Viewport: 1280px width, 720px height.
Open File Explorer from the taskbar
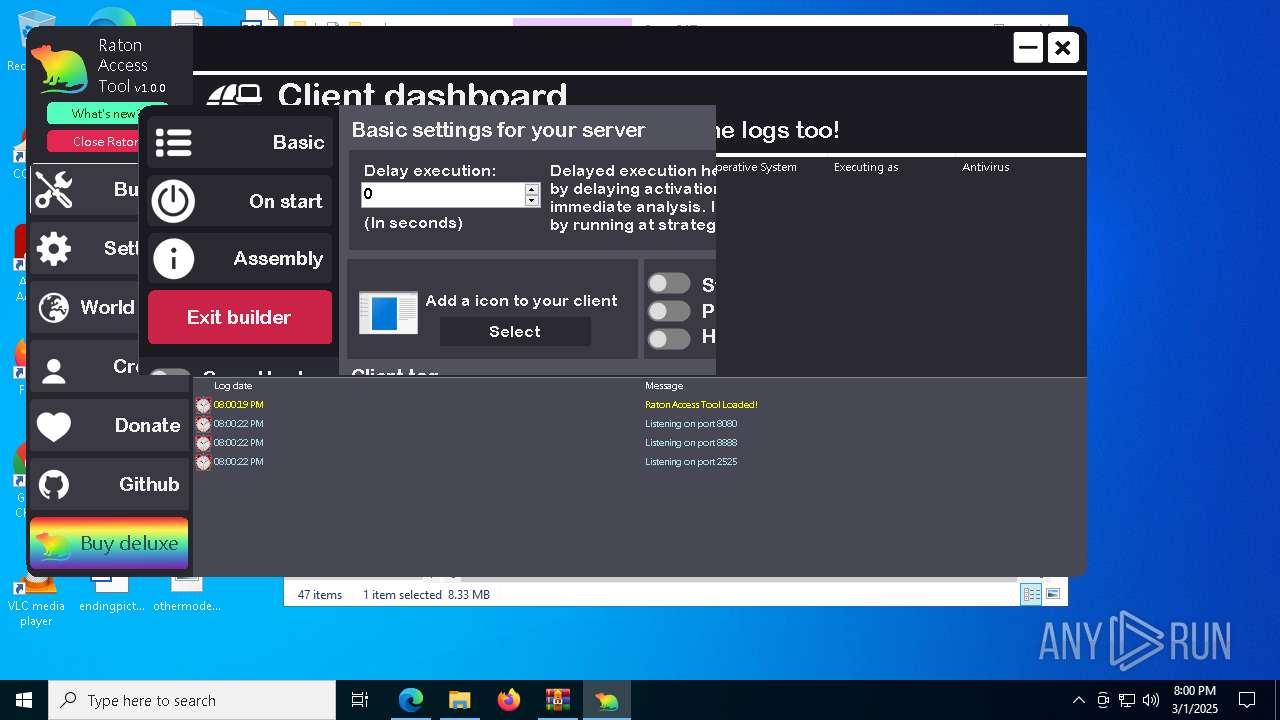[459, 700]
